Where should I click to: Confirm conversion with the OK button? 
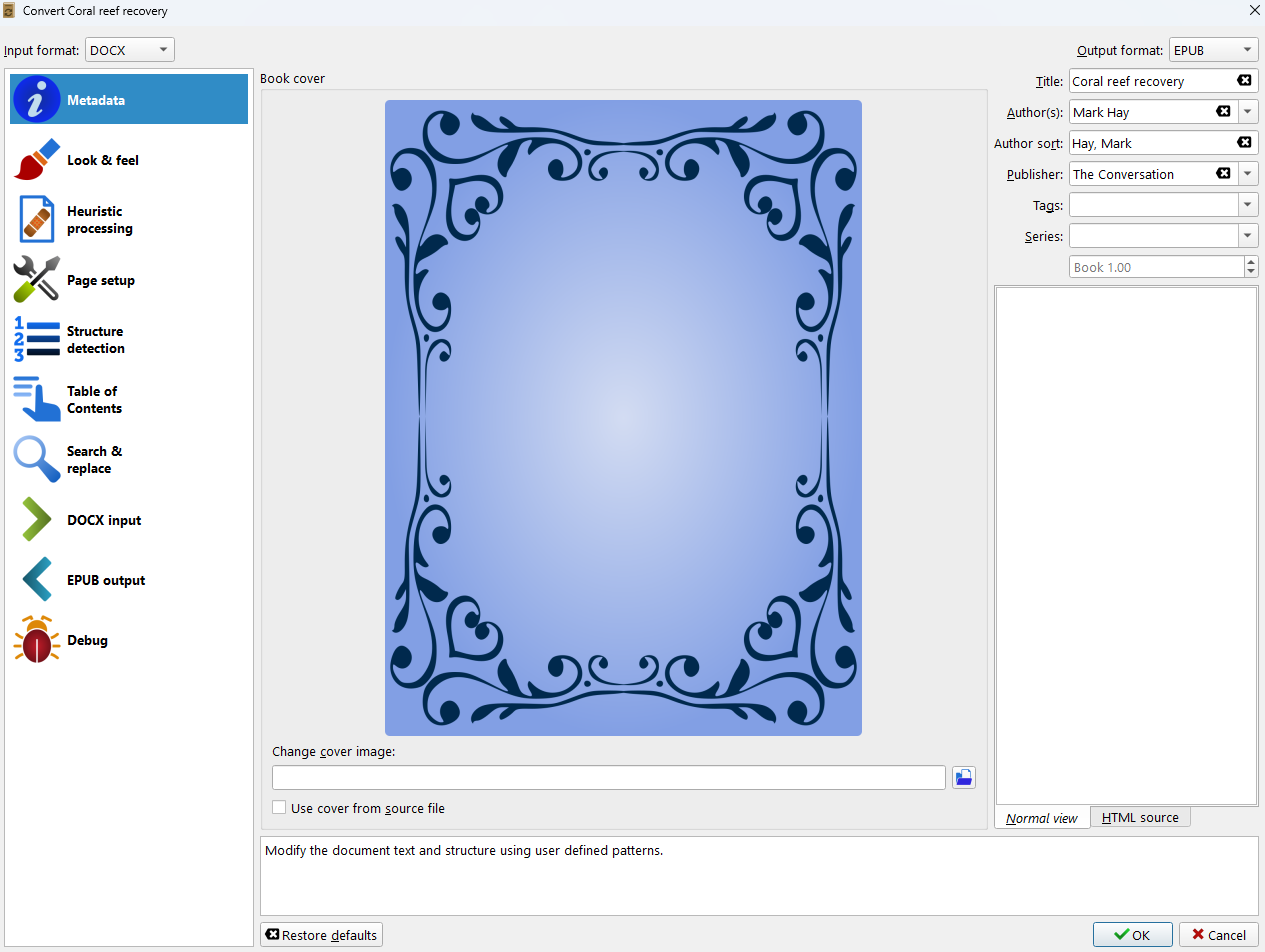tap(1132, 934)
